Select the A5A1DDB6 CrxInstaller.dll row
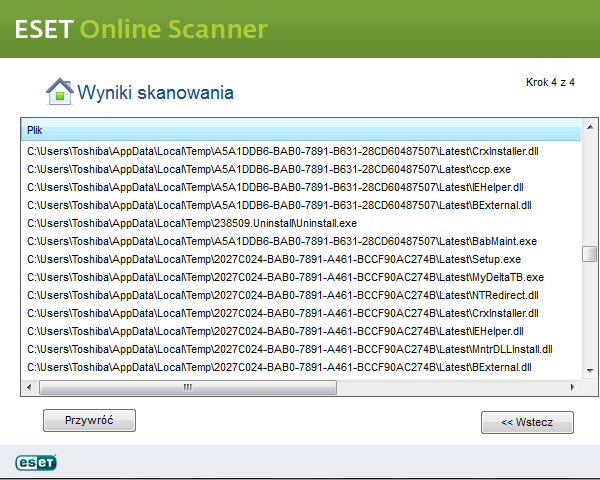The height and width of the screenshot is (480, 600). 301,151
